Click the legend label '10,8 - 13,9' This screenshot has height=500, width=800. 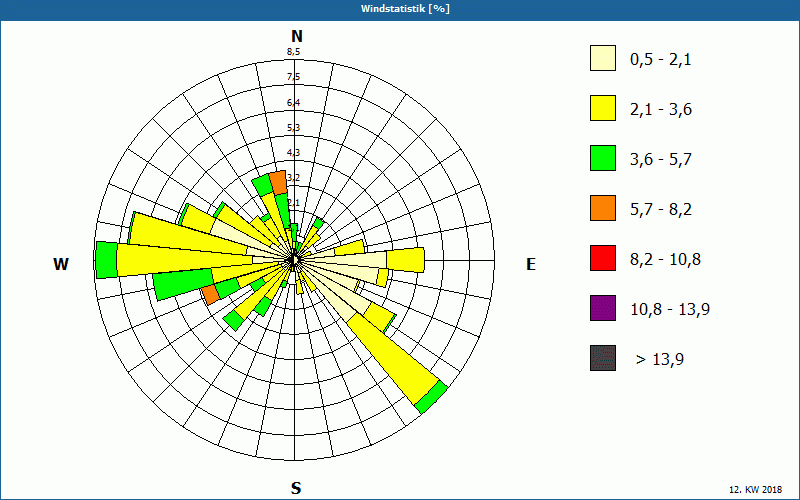click(x=670, y=310)
